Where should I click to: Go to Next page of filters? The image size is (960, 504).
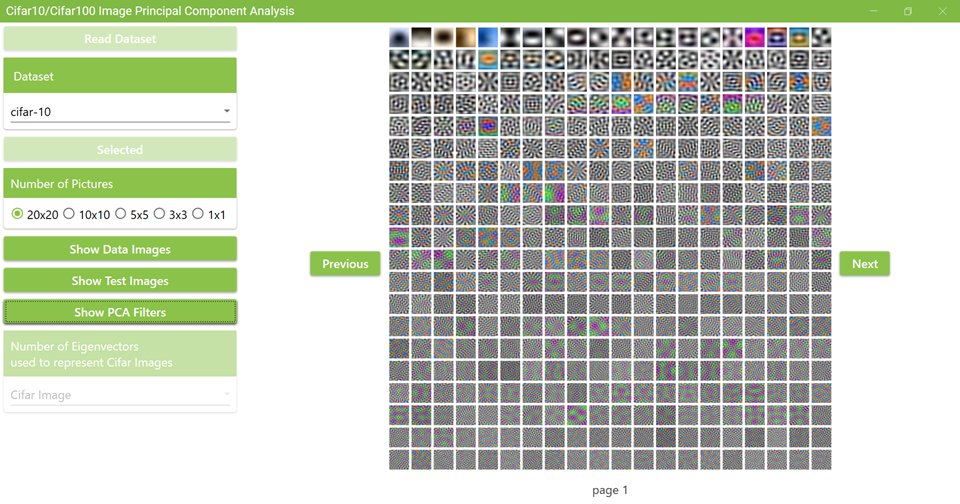tap(864, 263)
